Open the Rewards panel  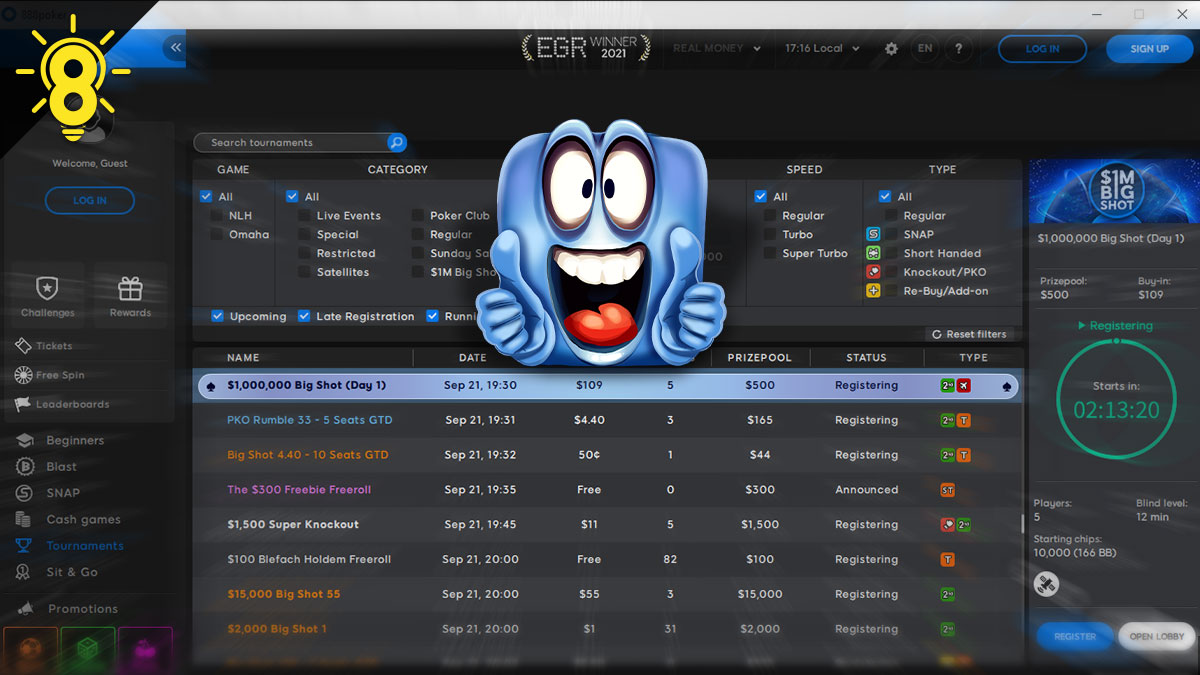coord(130,296)
